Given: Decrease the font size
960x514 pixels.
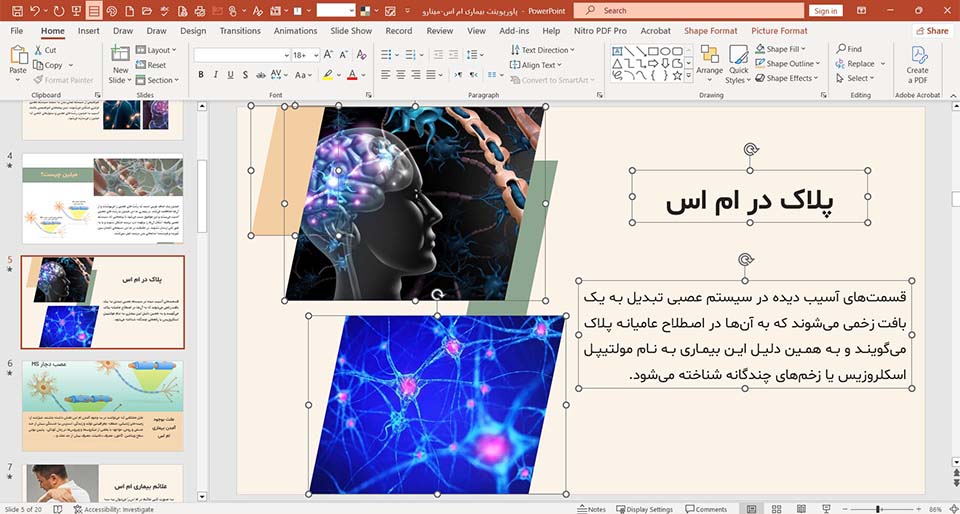Looking at the screenshot, I should point(344,55).
